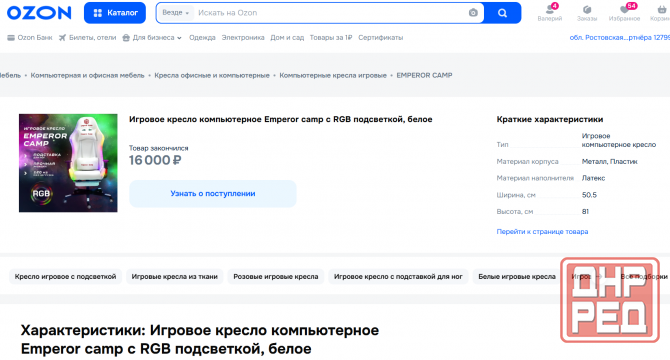Click the Латекс filler value
Screen dimensions: 670x360
(x=593, y=178)
